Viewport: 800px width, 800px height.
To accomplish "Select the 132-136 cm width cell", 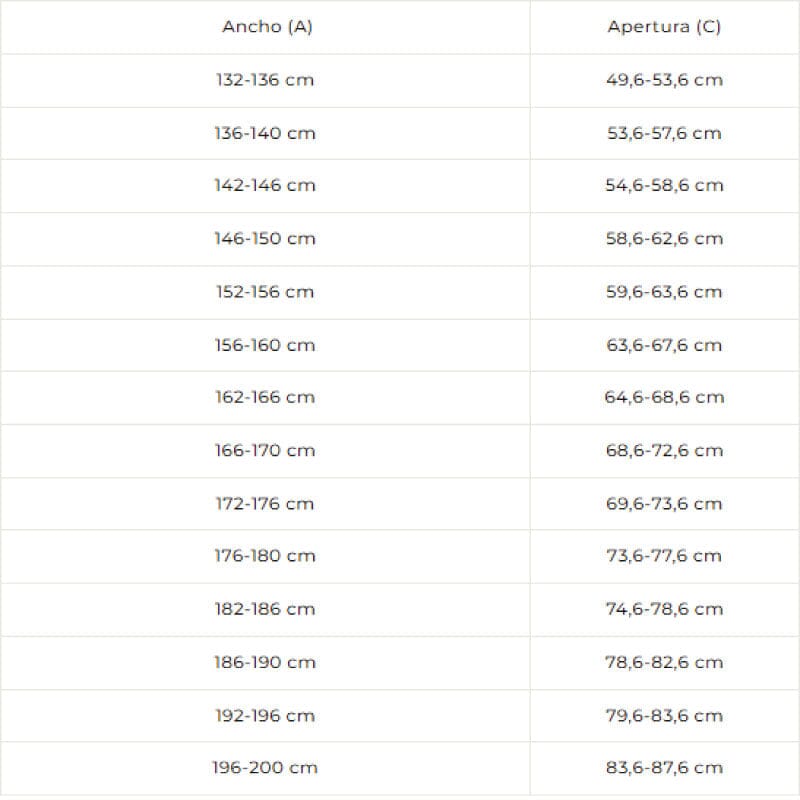I will 265,80.
